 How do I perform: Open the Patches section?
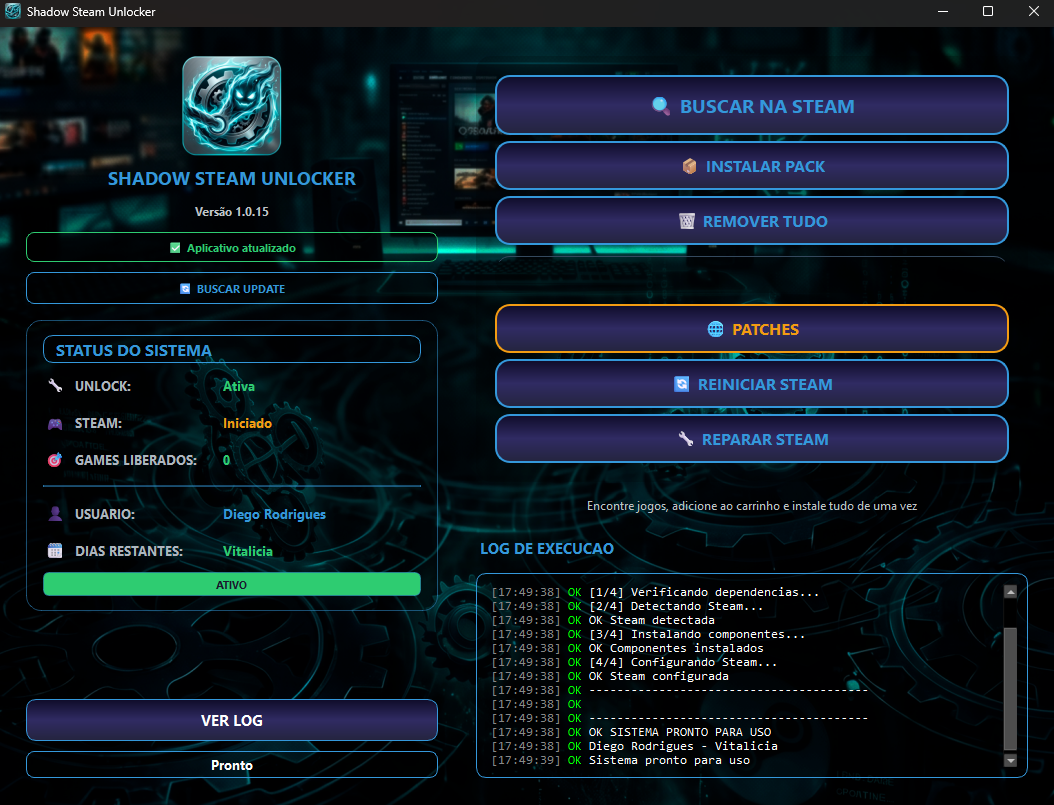coord(752,329)
